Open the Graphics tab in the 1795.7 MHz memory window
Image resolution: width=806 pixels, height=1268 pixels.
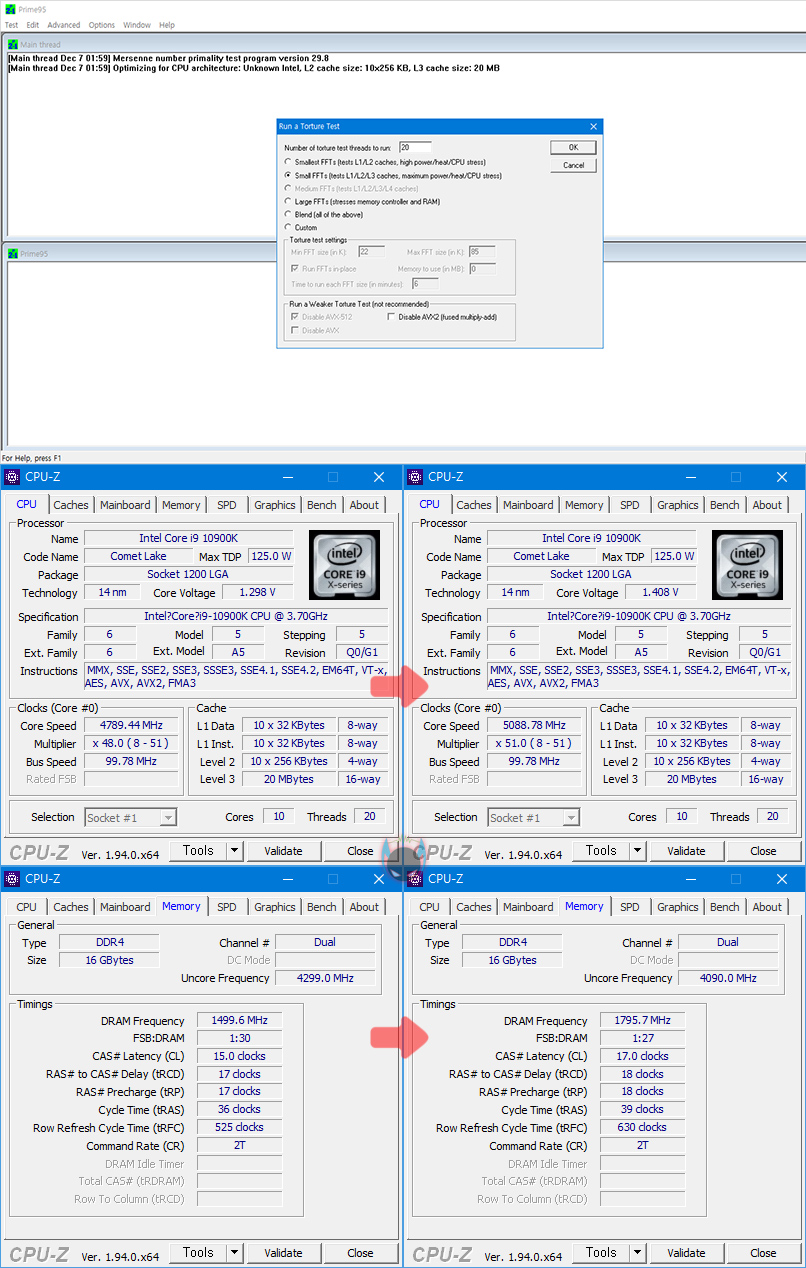click(x=678, y=907)
